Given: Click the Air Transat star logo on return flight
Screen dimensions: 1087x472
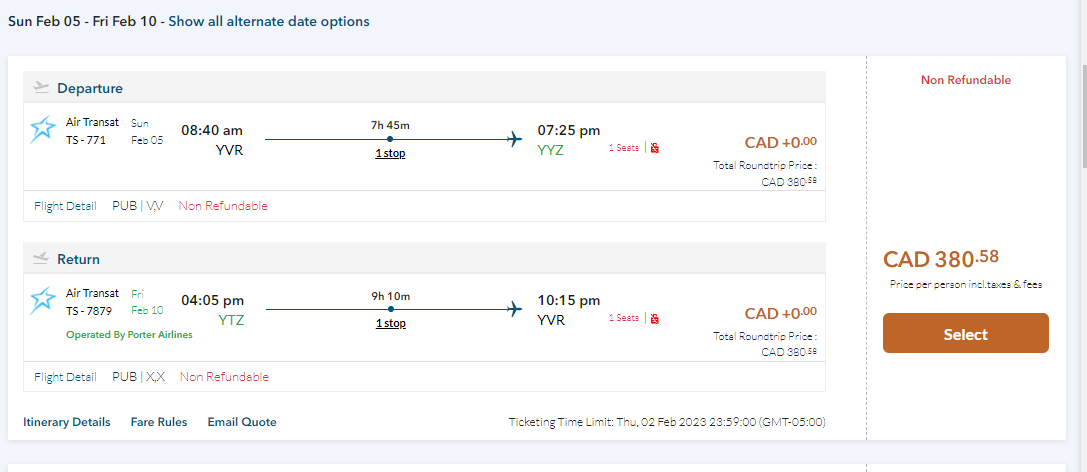Looking at the screenshot, I should 44,300.
